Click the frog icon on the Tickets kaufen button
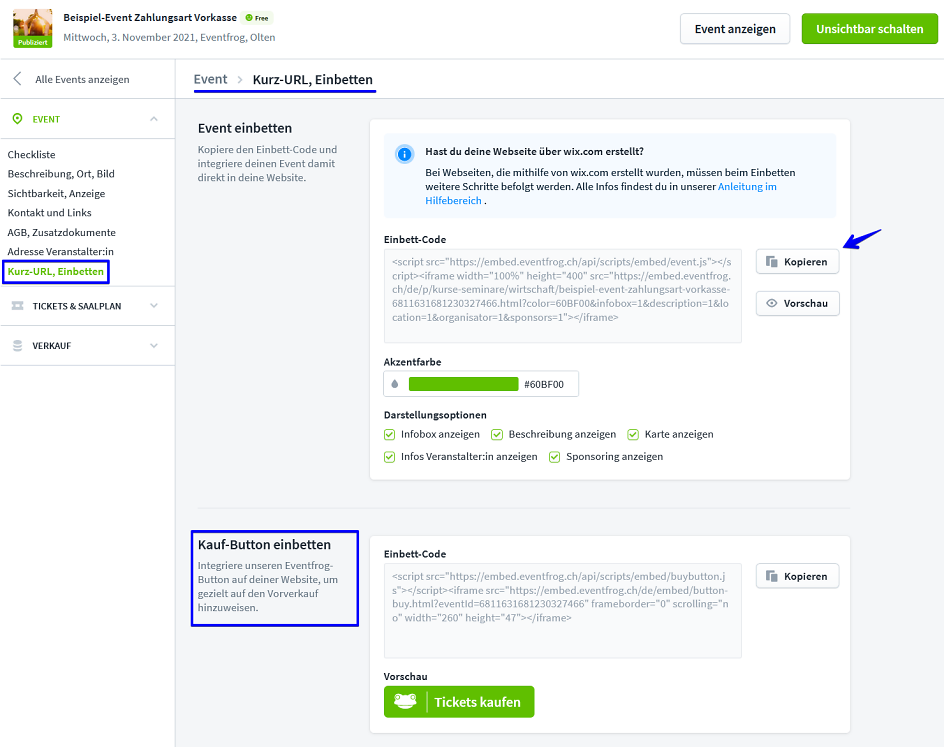This screenshot has height=747, width=944. [x=405, y=702]
